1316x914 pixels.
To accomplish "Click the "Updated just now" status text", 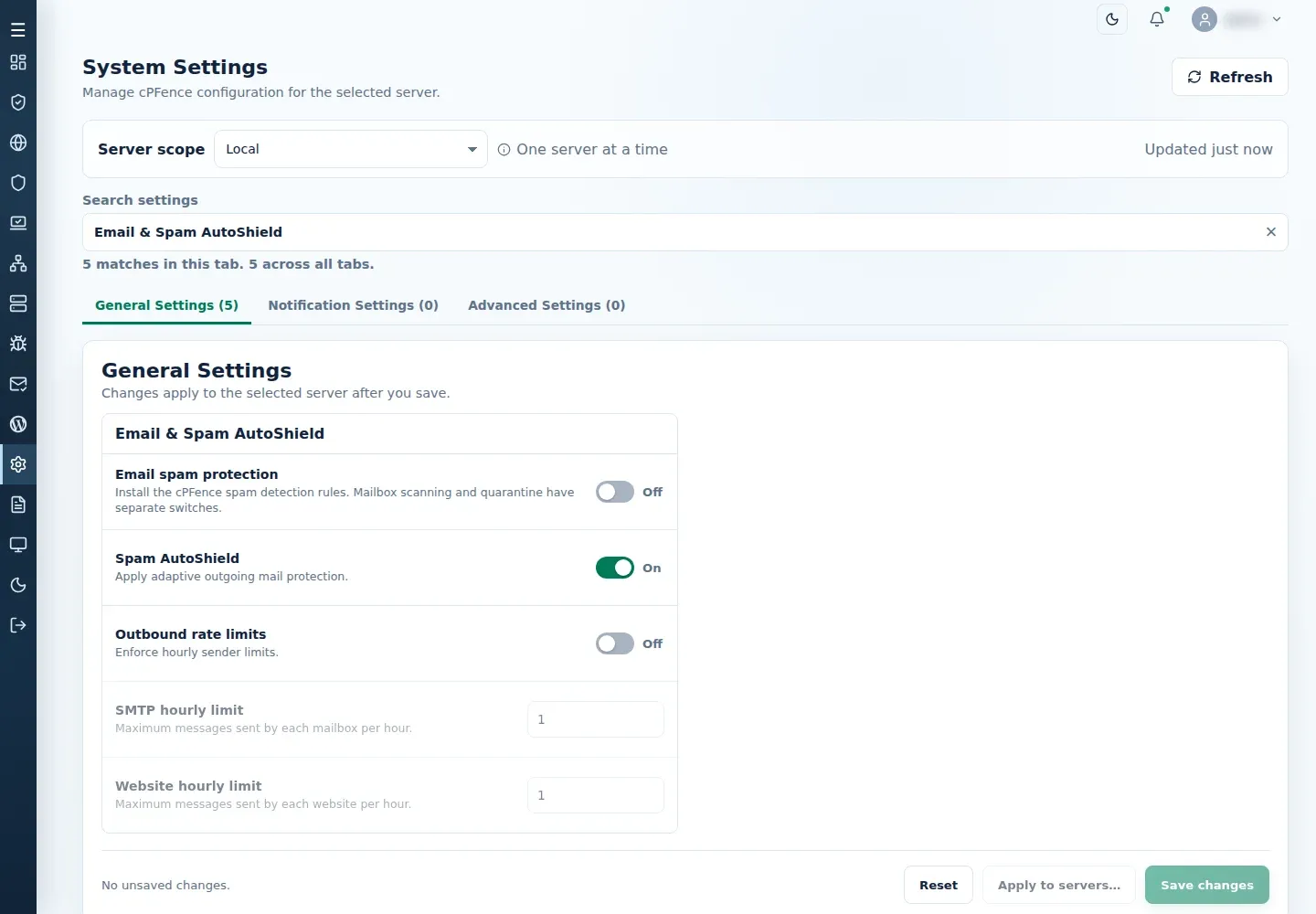I will point(1208,149).
